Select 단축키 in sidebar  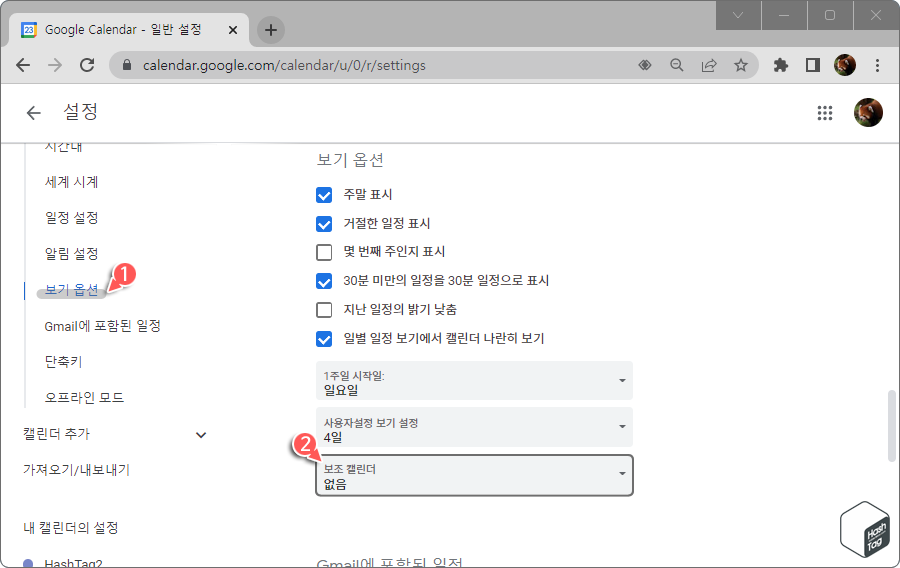63,361
